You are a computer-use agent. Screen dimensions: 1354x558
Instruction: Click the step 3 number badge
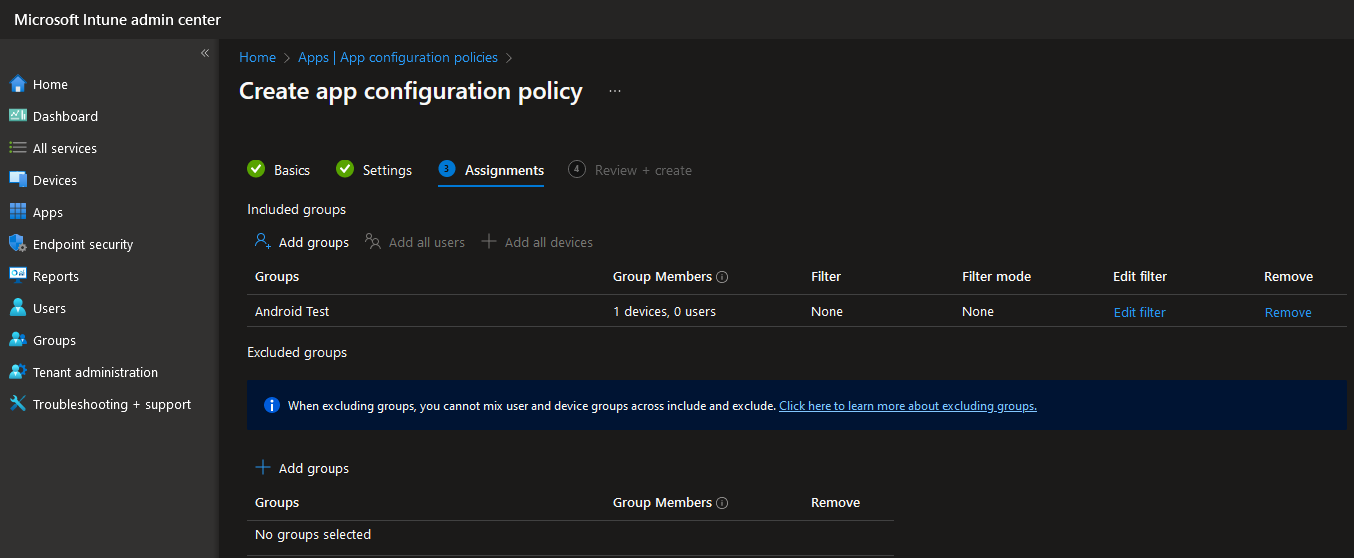(x=447, y=169)
